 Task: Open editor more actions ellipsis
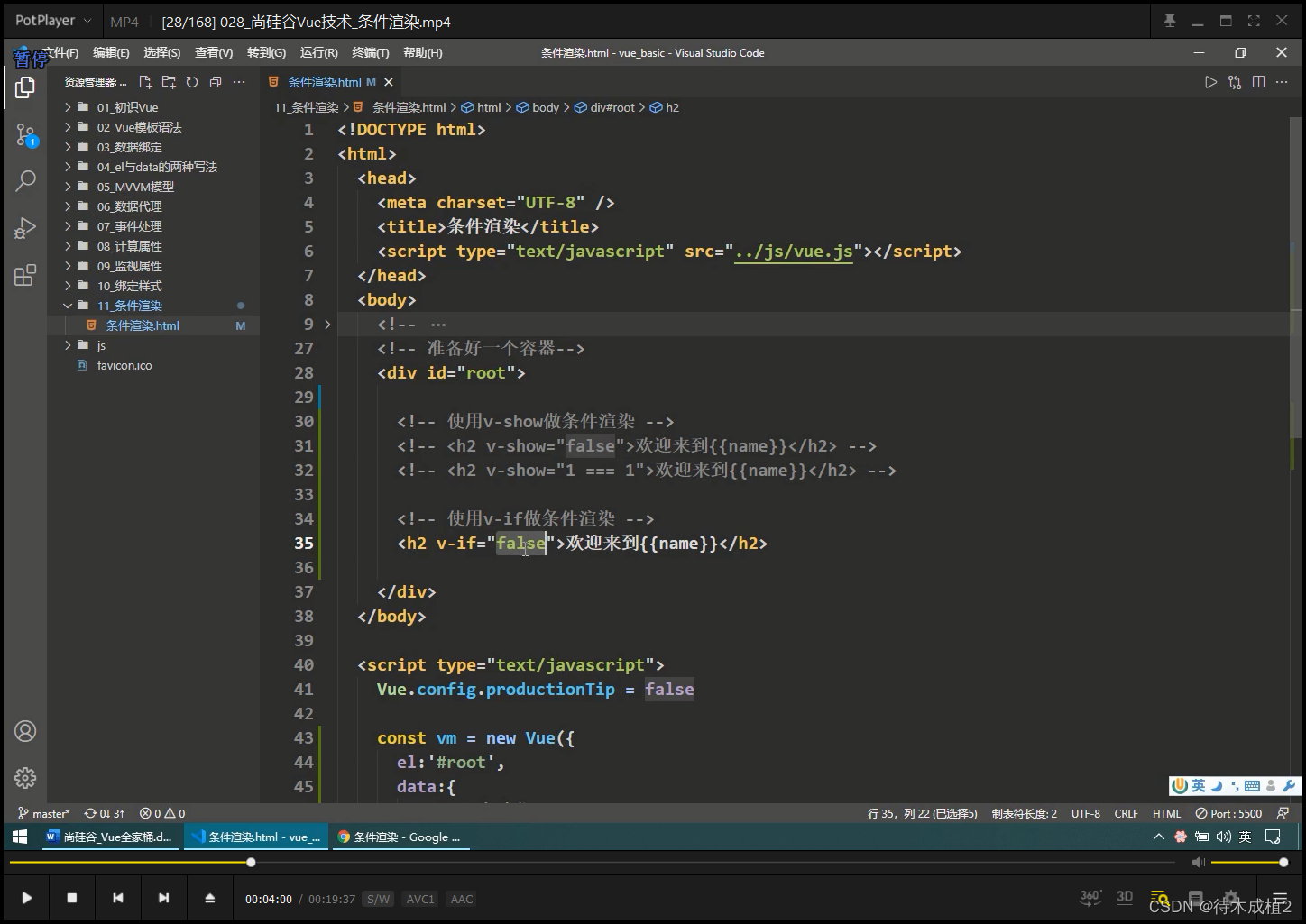click(1282, 82)
